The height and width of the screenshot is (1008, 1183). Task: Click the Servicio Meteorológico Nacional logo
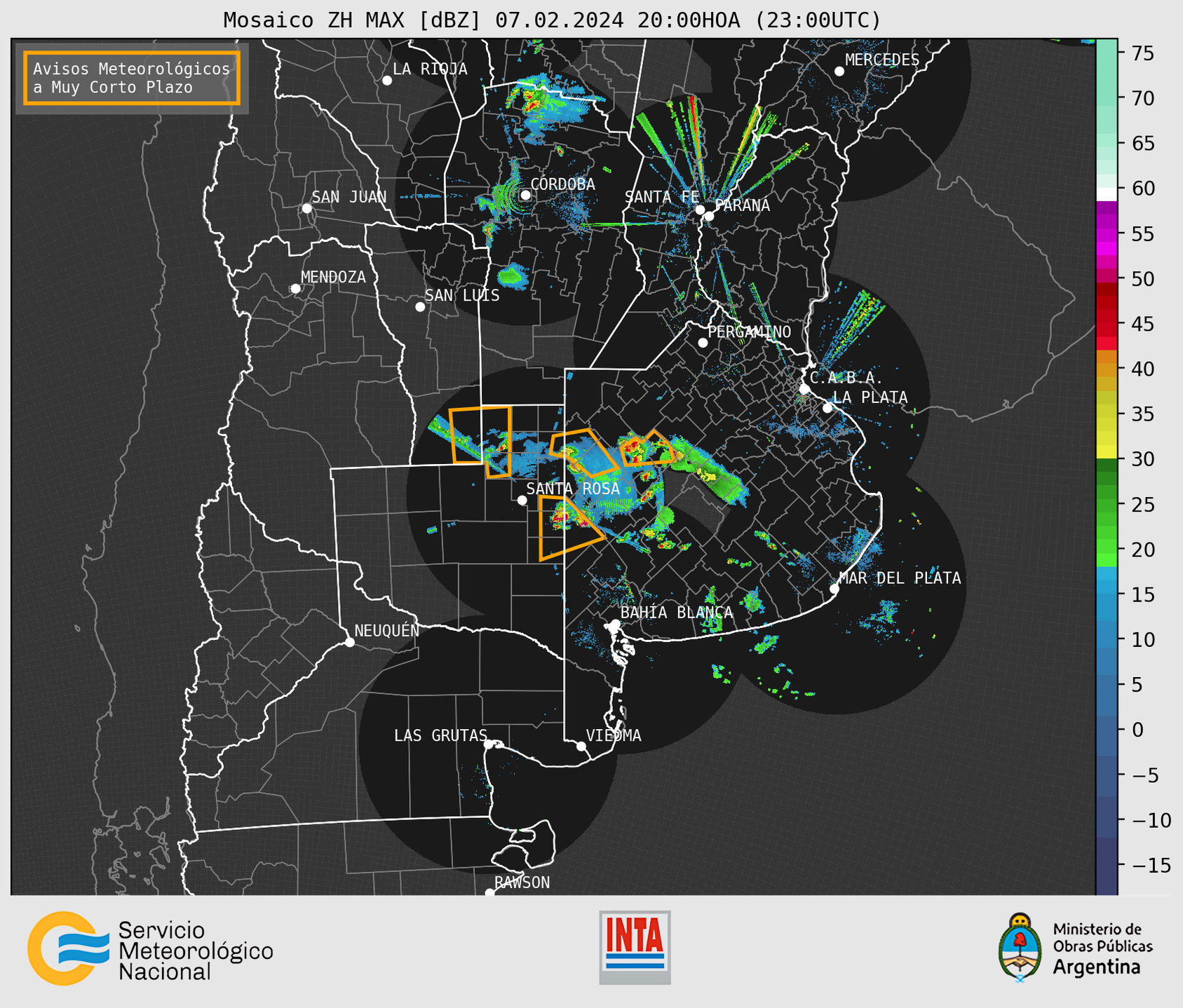coord(151,948)
